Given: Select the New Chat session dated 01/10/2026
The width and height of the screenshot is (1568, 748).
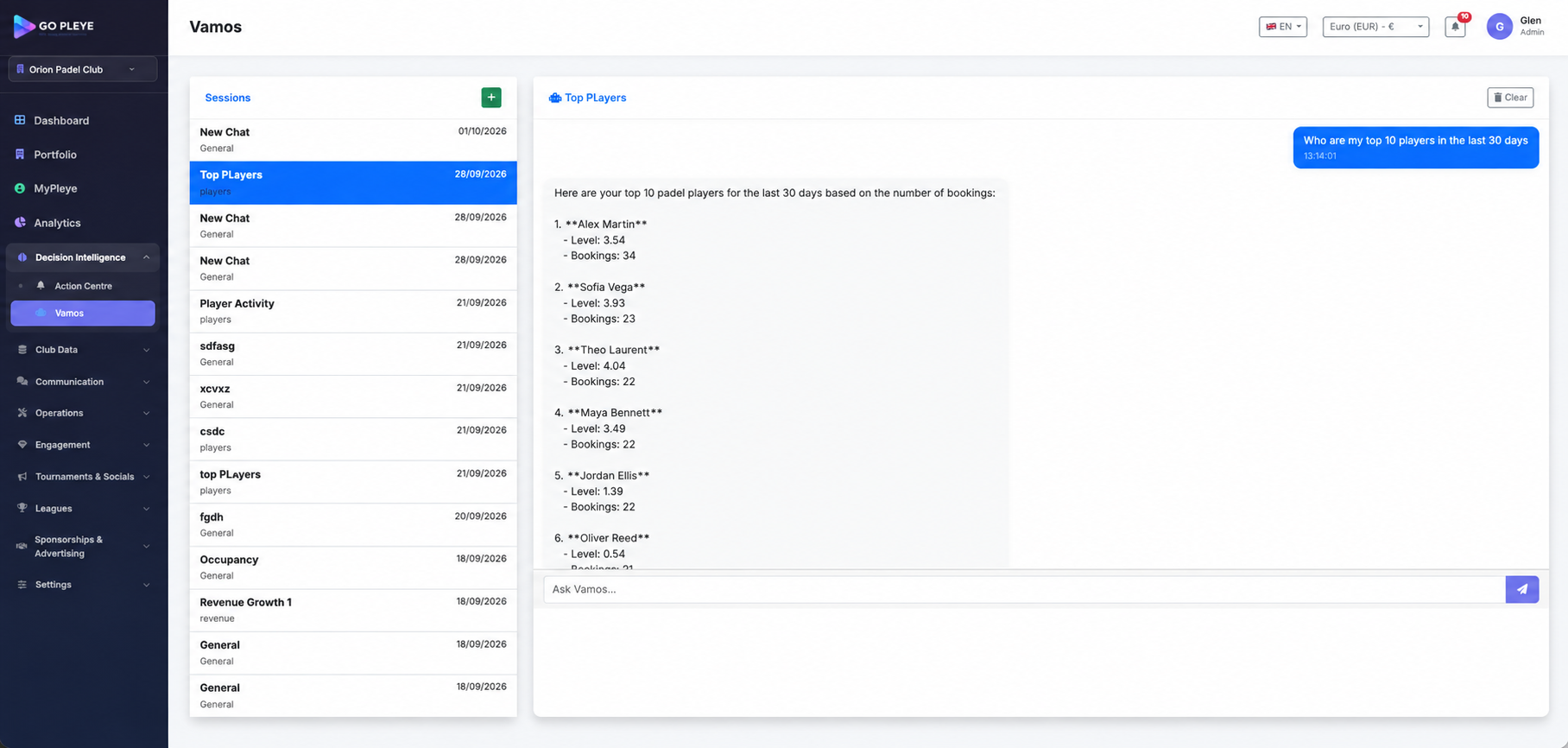Looking at the screenshot, I should (353, 140).
